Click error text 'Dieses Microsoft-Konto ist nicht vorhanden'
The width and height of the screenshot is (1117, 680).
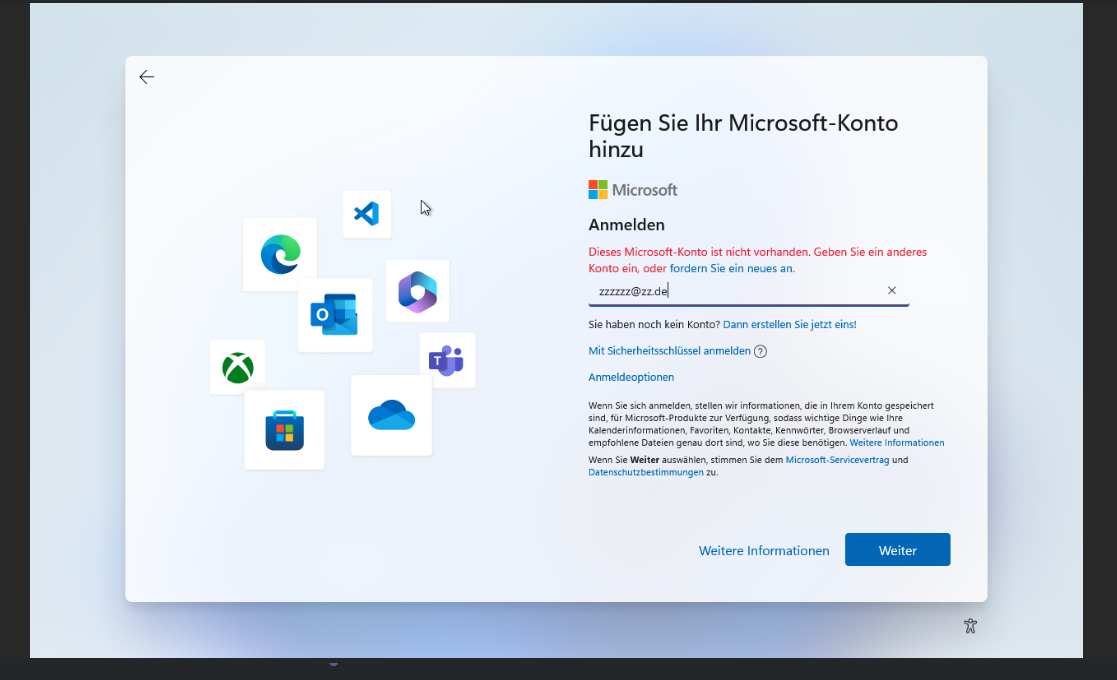click(x=699, y=252)
